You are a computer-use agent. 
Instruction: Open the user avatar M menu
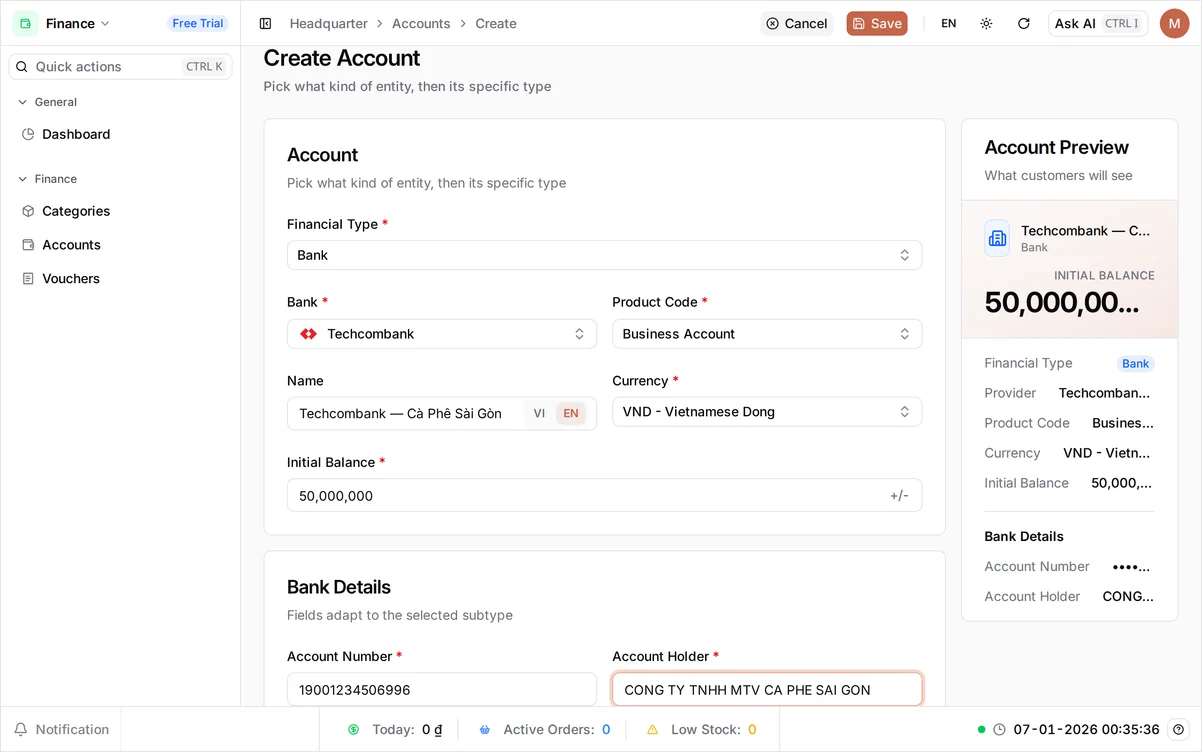1174,23
